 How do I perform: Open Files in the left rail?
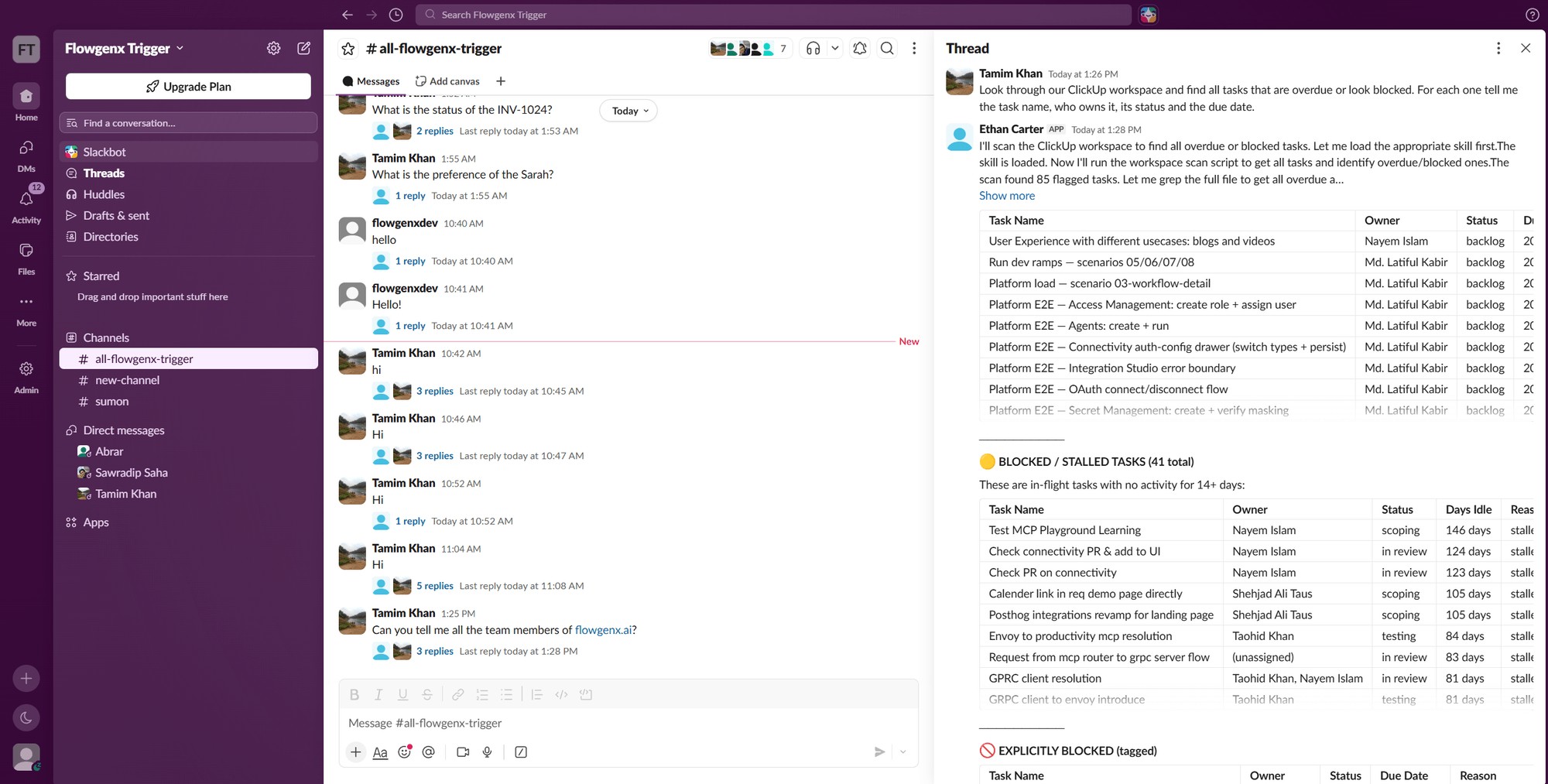point(26,258)
